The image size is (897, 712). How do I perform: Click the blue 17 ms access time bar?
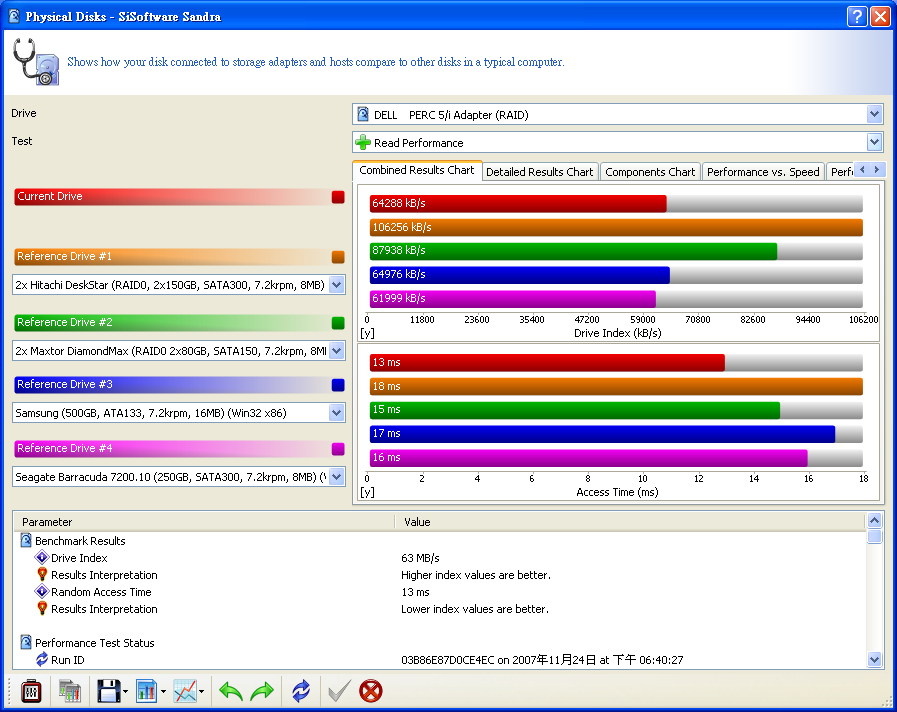(602, 434)
